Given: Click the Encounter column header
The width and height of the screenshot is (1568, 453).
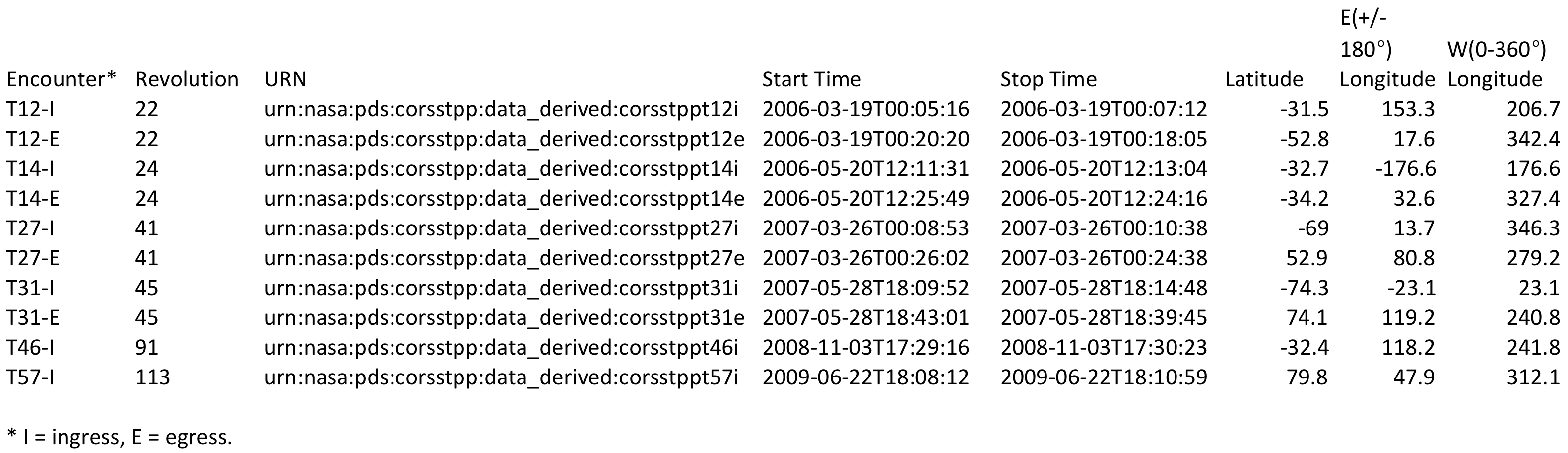Looking at the screenshot, I should tap(60, 79).
